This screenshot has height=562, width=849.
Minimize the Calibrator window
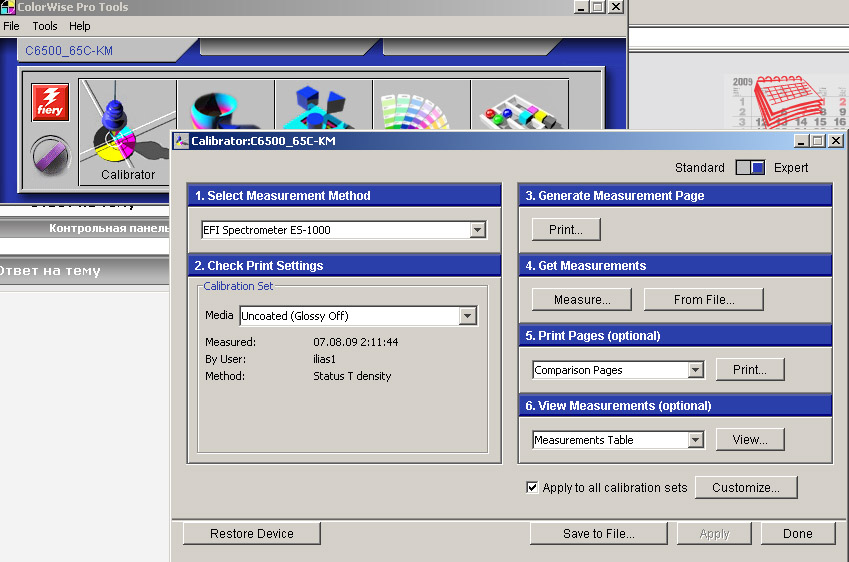[801, 141]
